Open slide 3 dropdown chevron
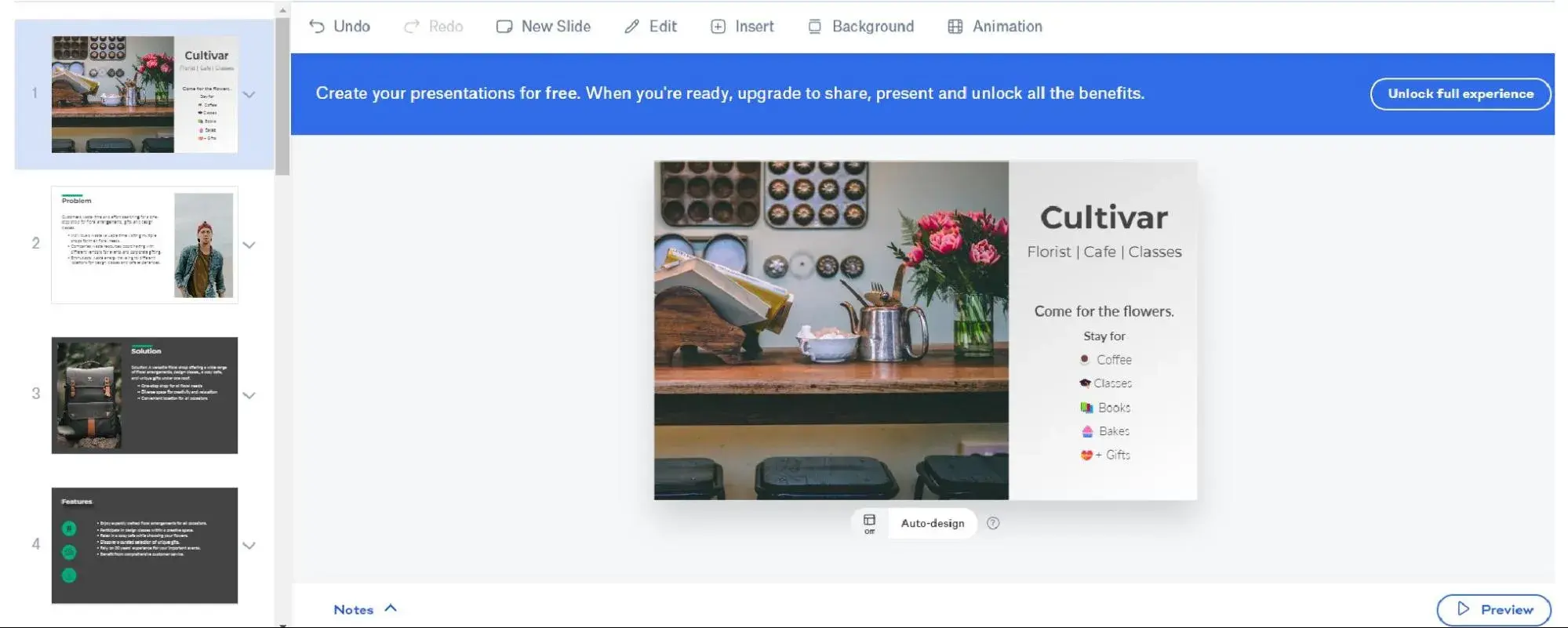The width and height of the screenshot is (1568, 628). point(249,395)
